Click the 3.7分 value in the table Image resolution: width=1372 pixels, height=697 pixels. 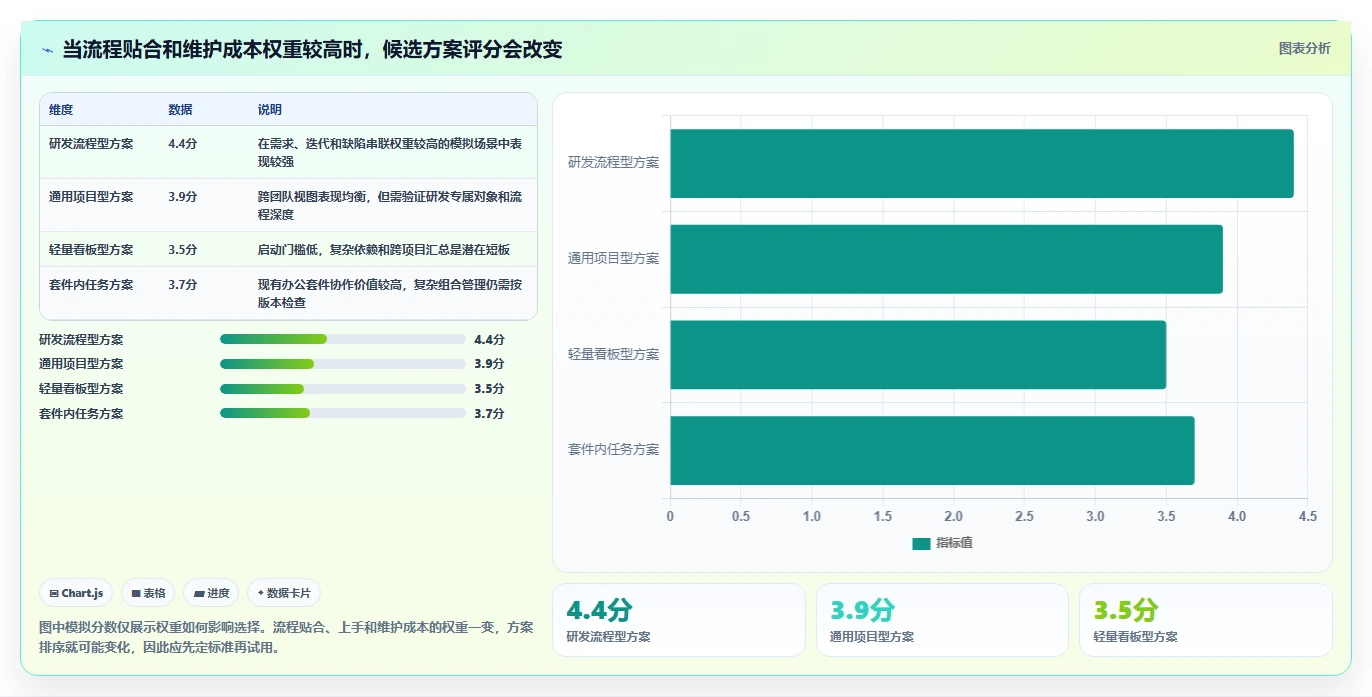[183, 285]
